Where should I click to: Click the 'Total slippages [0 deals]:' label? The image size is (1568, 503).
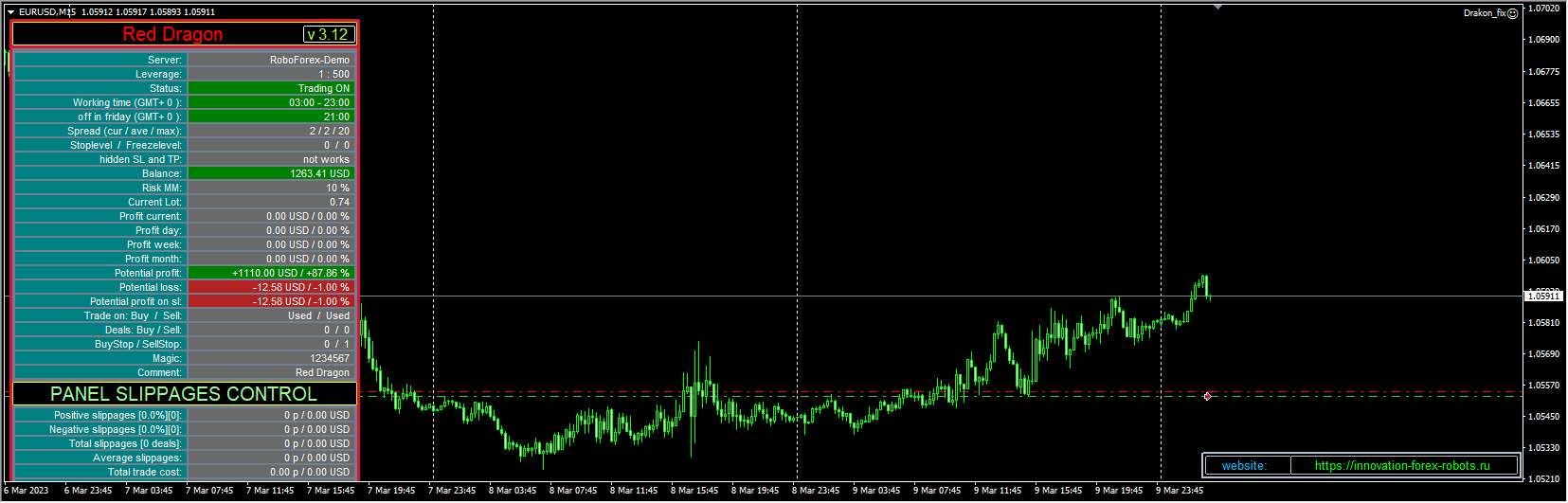tap(100, 443)
